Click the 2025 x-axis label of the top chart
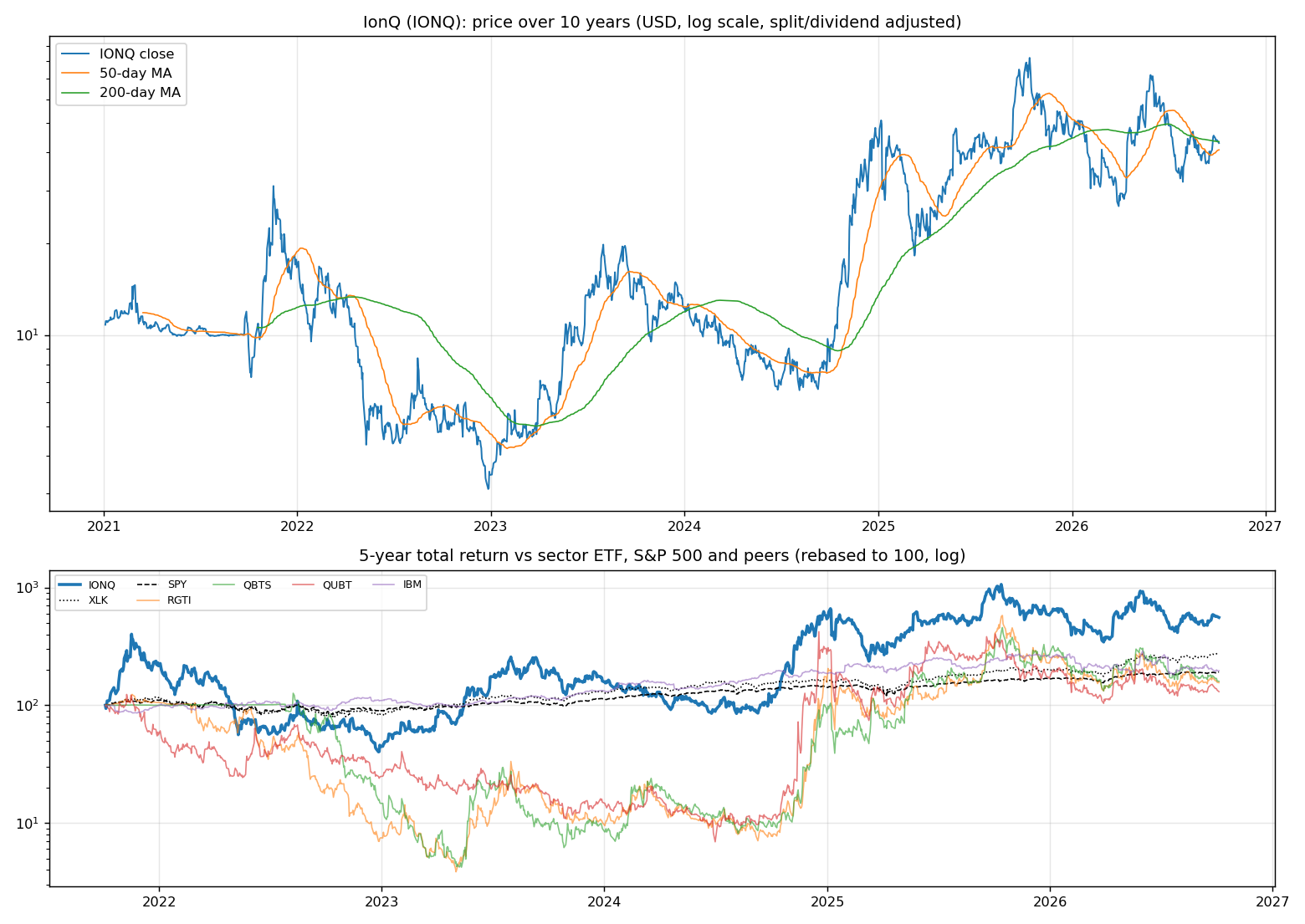The height and width of the screenshot is (924, 1305). pos(878,527)
